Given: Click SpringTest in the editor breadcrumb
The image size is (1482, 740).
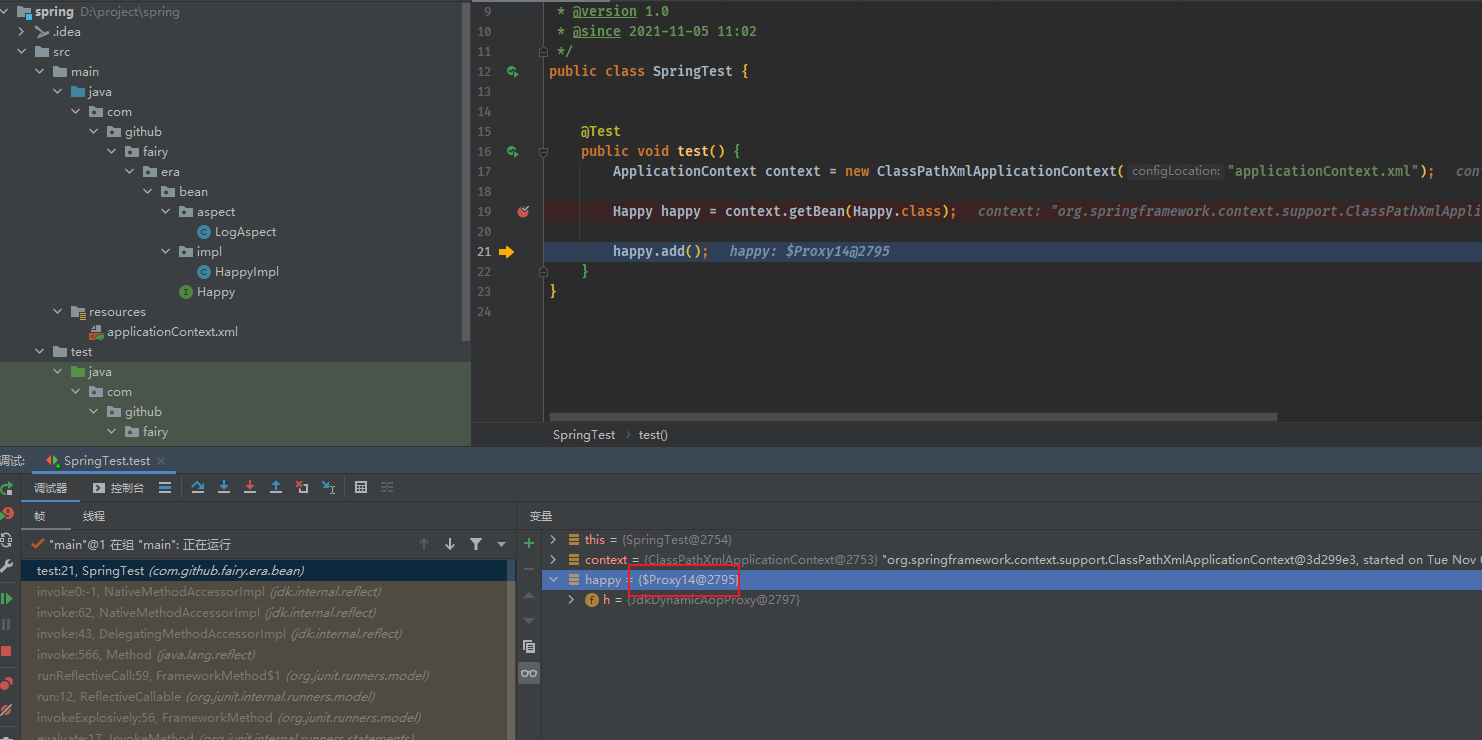Looking at the screenshot, I should tap(584, 435).
